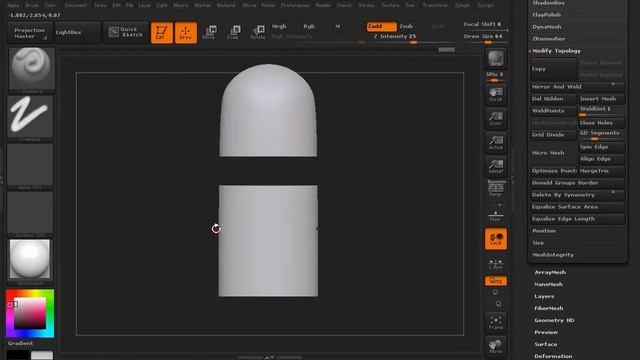Click the Move view icon on right shelf
Image resolution: width=640 pixels, height=360 pixels.
(x=496, y=346)
